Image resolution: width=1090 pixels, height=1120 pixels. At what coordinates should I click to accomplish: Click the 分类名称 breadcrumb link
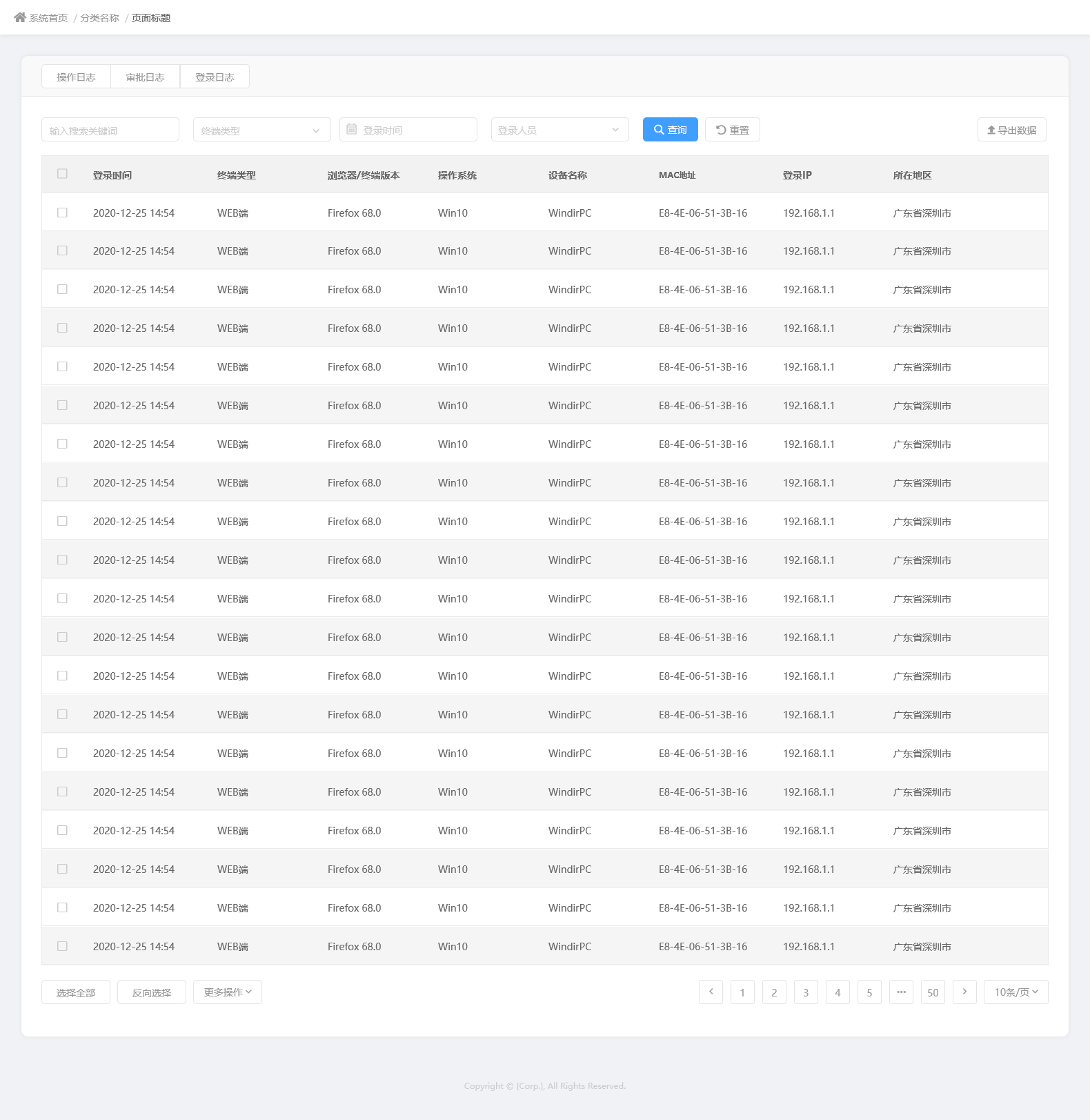point(99,18)
